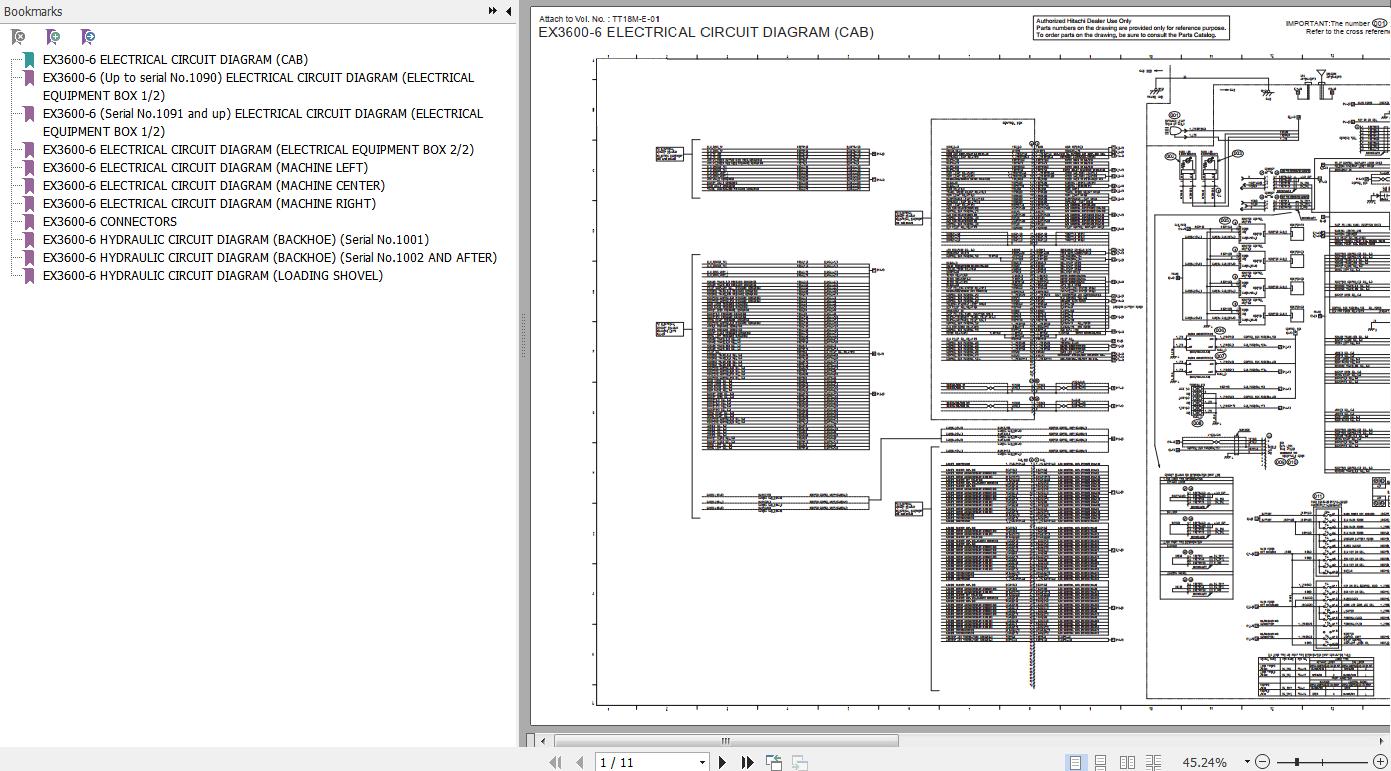Image resolution: width=1391 pixels, height=771 pixels.
Task: Click the previous view icon
Action: [x=774, y=762]
